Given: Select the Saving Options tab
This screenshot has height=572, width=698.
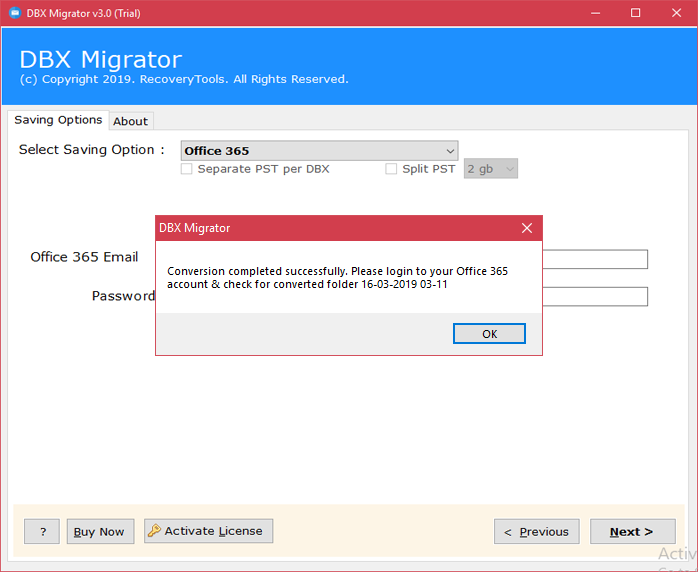Looking at the screenshot, I should 58,120.
